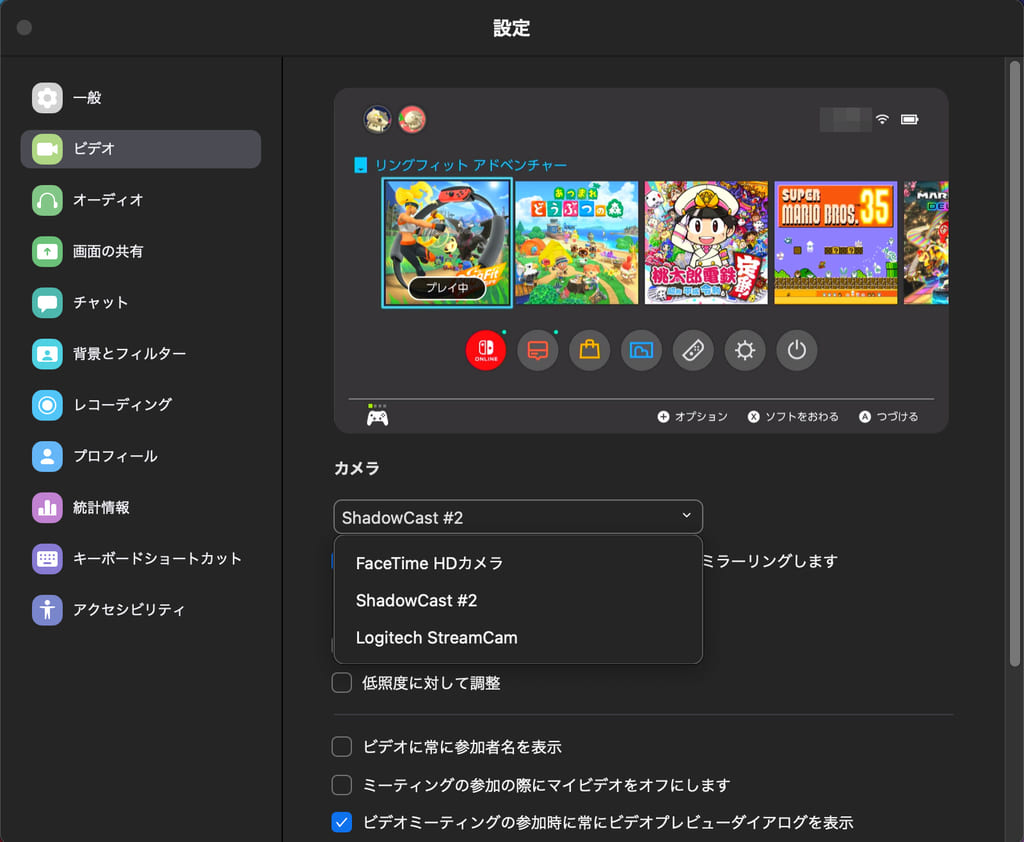Click ソフトをおわる in preview footer
Image resolution: width=1024 pixels, height=842 pixels.
(793, 417)
